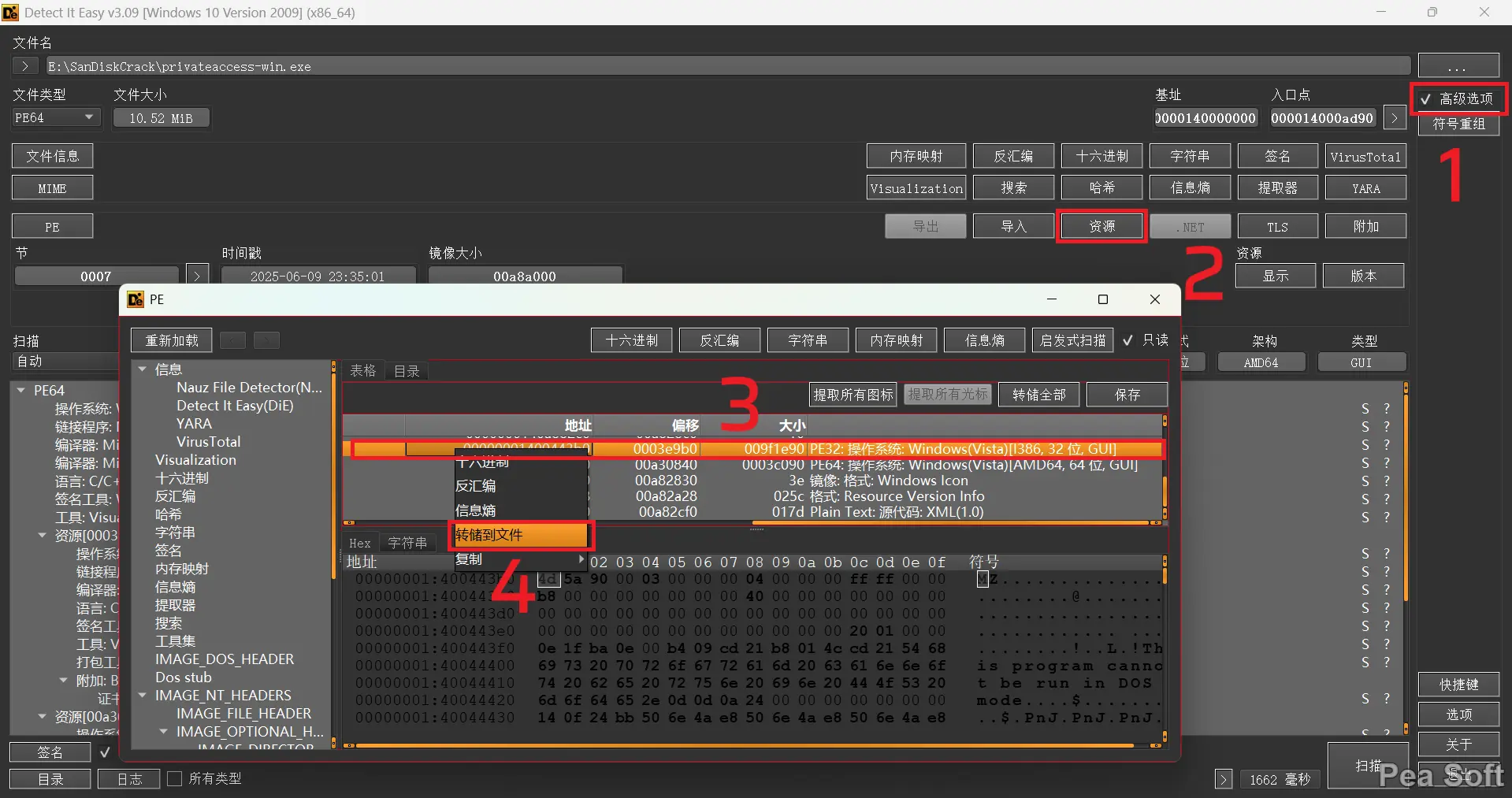Click the 符号重组 button
The width and height of the screenshot is (1512, 798).
pyautogui.click(x=1458, y=124)
